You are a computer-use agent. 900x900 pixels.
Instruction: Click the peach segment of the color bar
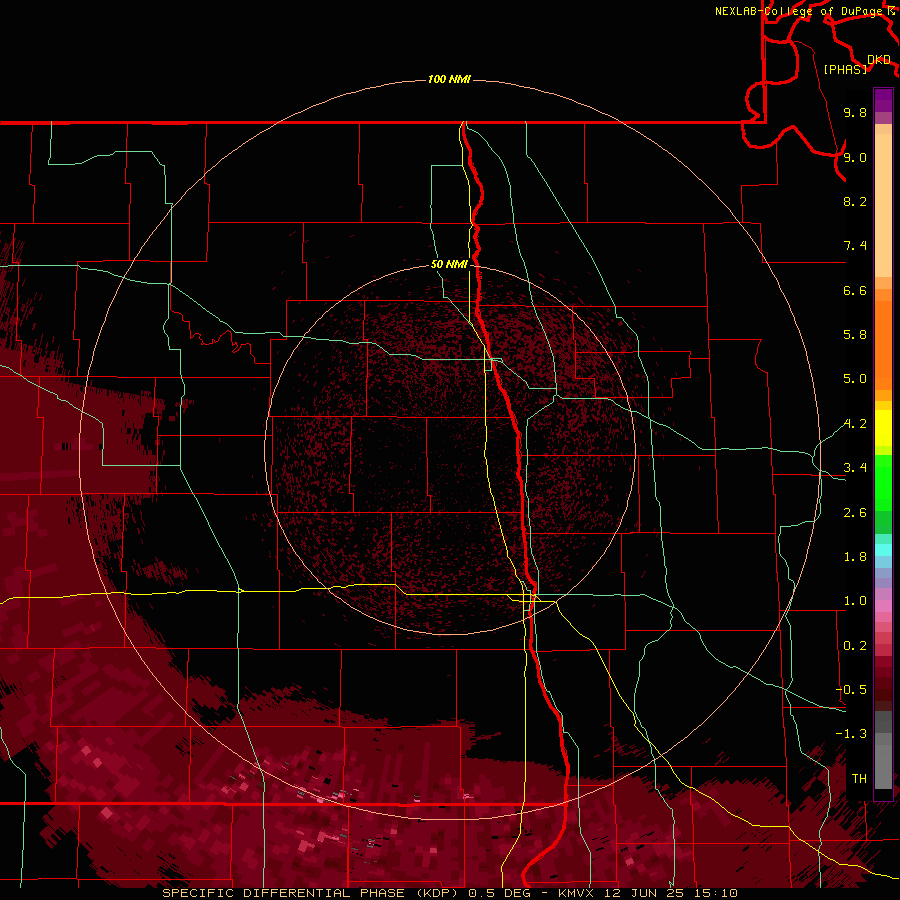[883, 204]
